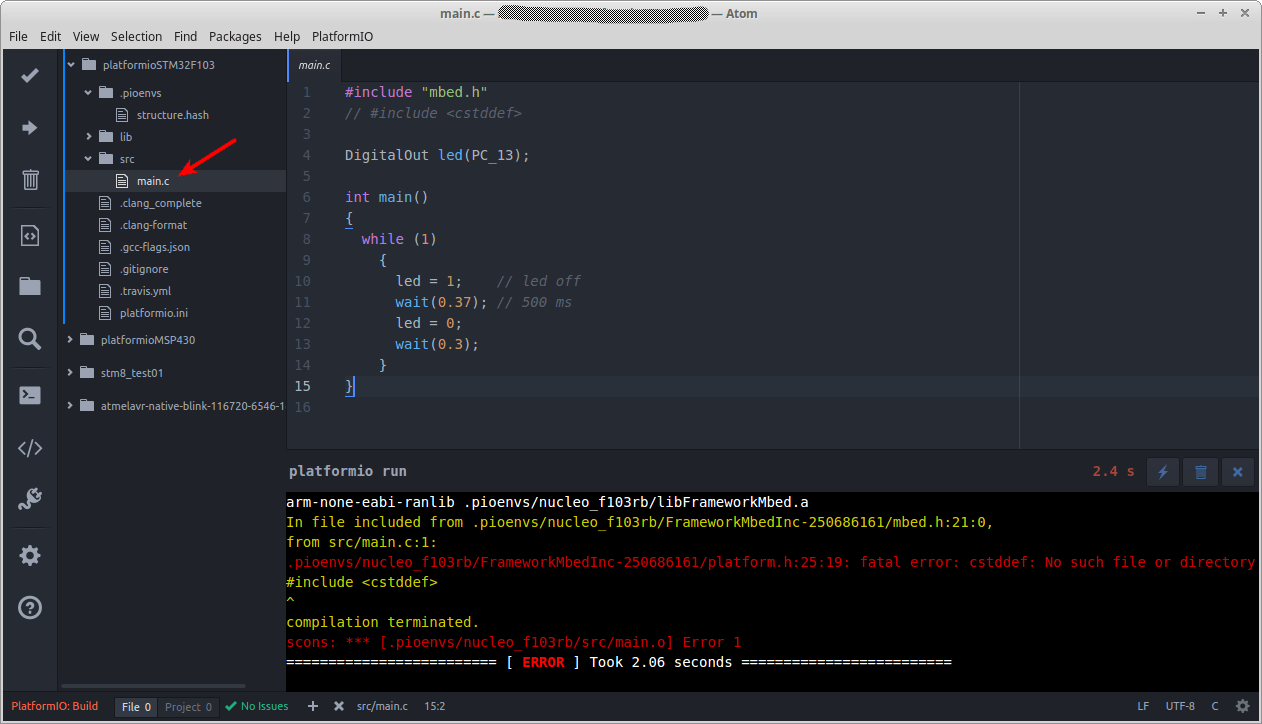Open .clang-format file
Screen dimensions: 1262x724
(153, 225)
